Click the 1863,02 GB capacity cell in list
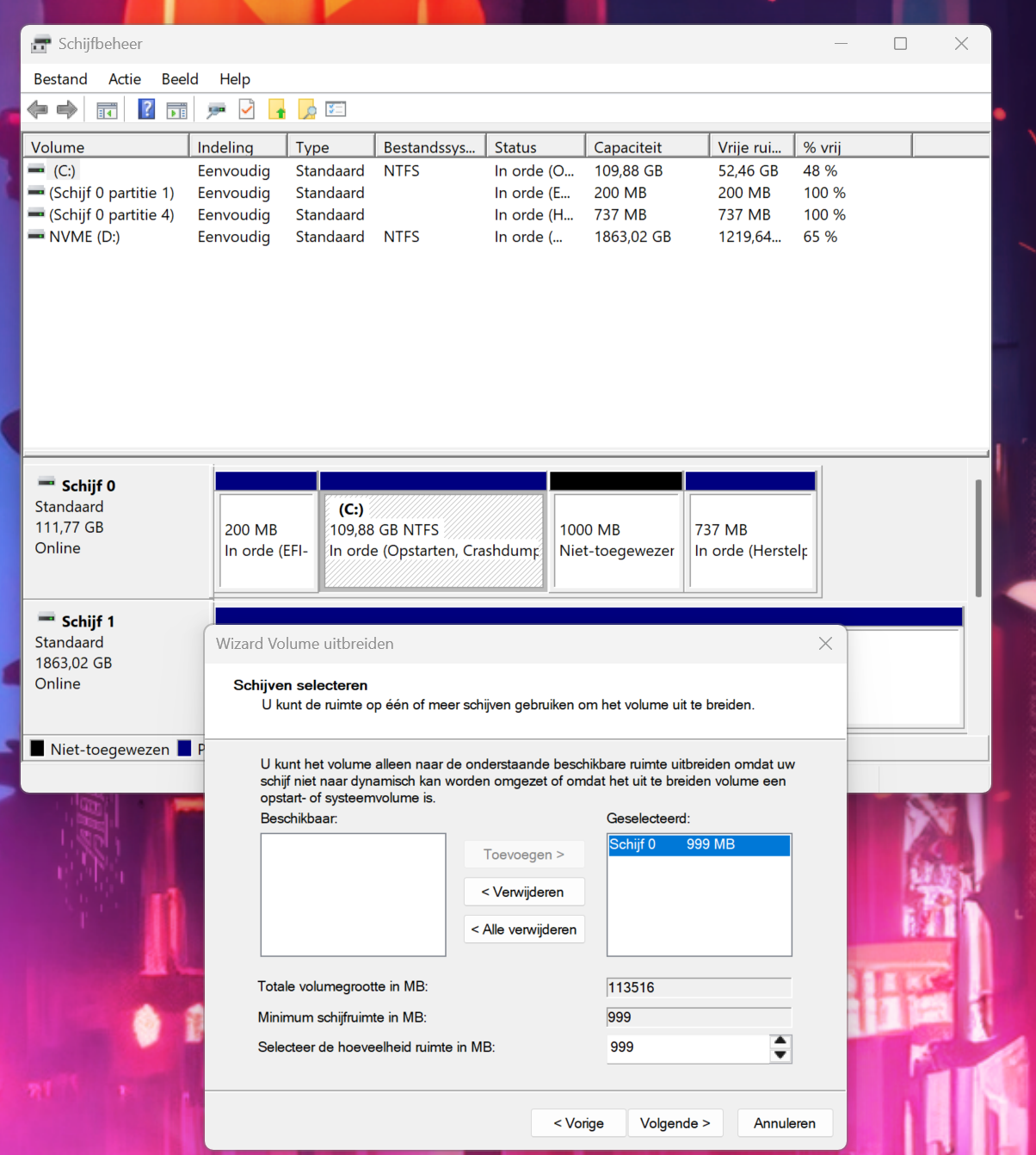This screenshot has height=1155, width=1036. [632, 237]
